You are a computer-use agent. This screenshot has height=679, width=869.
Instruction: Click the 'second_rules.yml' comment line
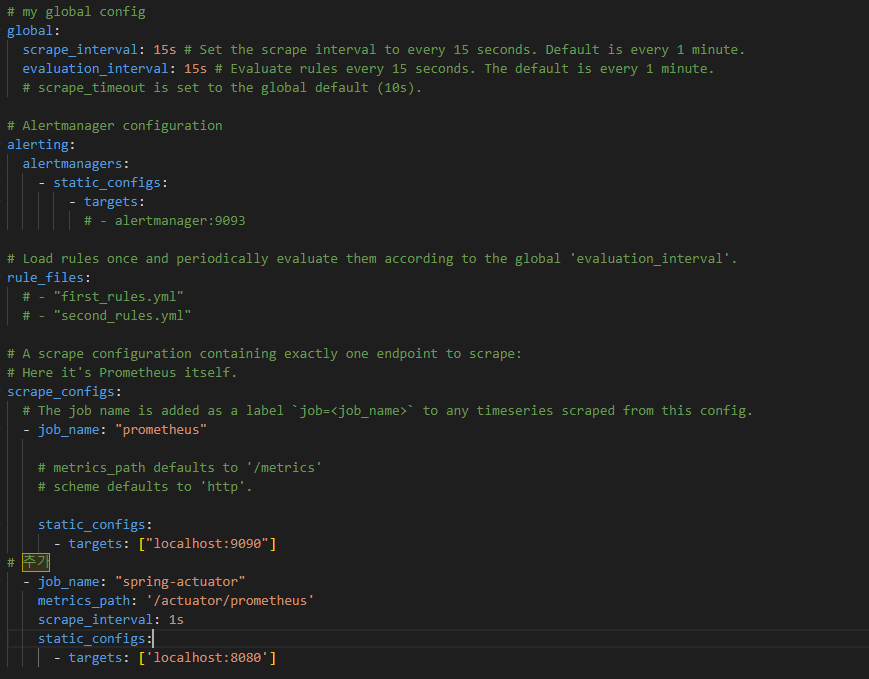[107, 315]
